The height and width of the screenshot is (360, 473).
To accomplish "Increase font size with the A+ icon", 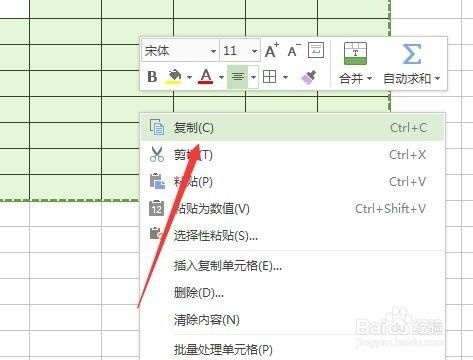I will (x=272, y=51).
